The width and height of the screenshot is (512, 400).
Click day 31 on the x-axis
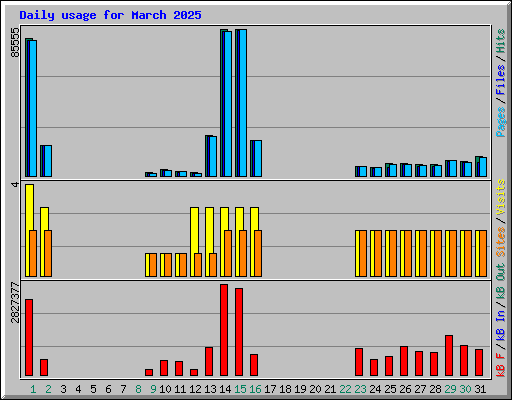coord(480,389)
